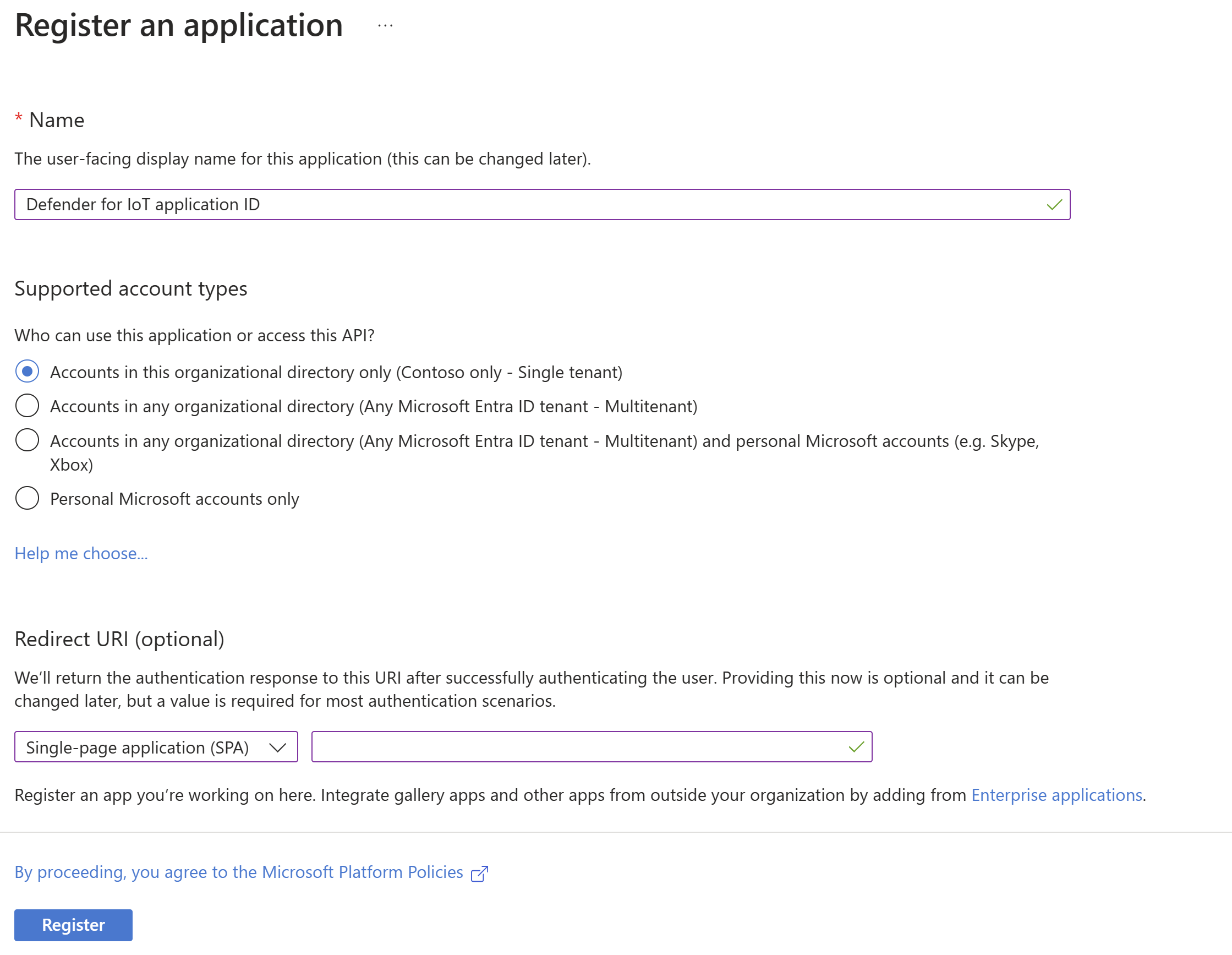
Task: Select the Single tenant Contoso only radio button
Action: 27,372
